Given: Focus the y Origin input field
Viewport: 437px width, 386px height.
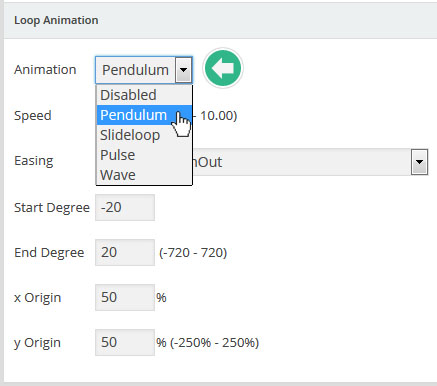Looking at the screenshot, I should [x=125, y=342].
